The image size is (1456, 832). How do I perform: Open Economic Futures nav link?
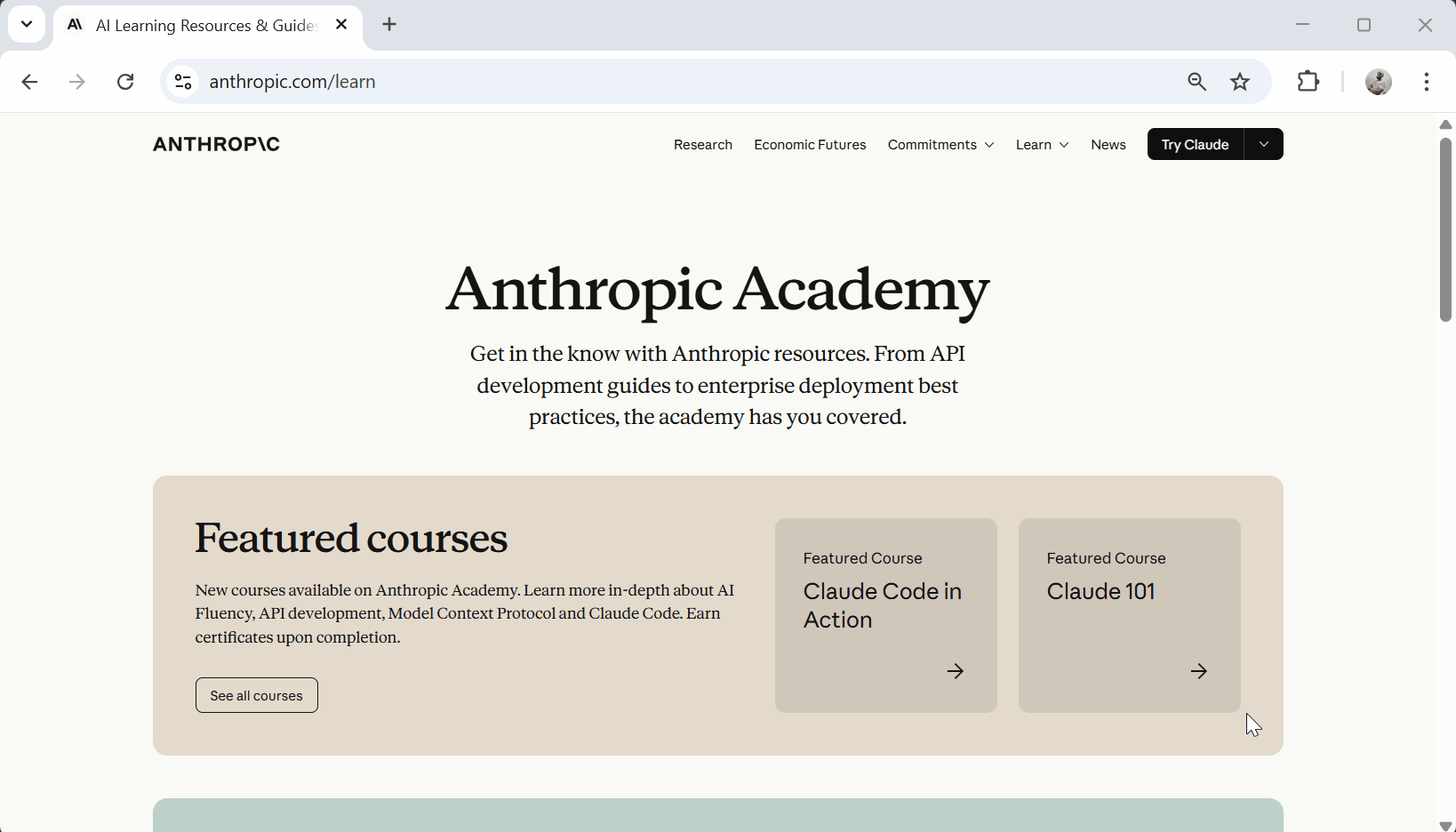pos(810,145)
